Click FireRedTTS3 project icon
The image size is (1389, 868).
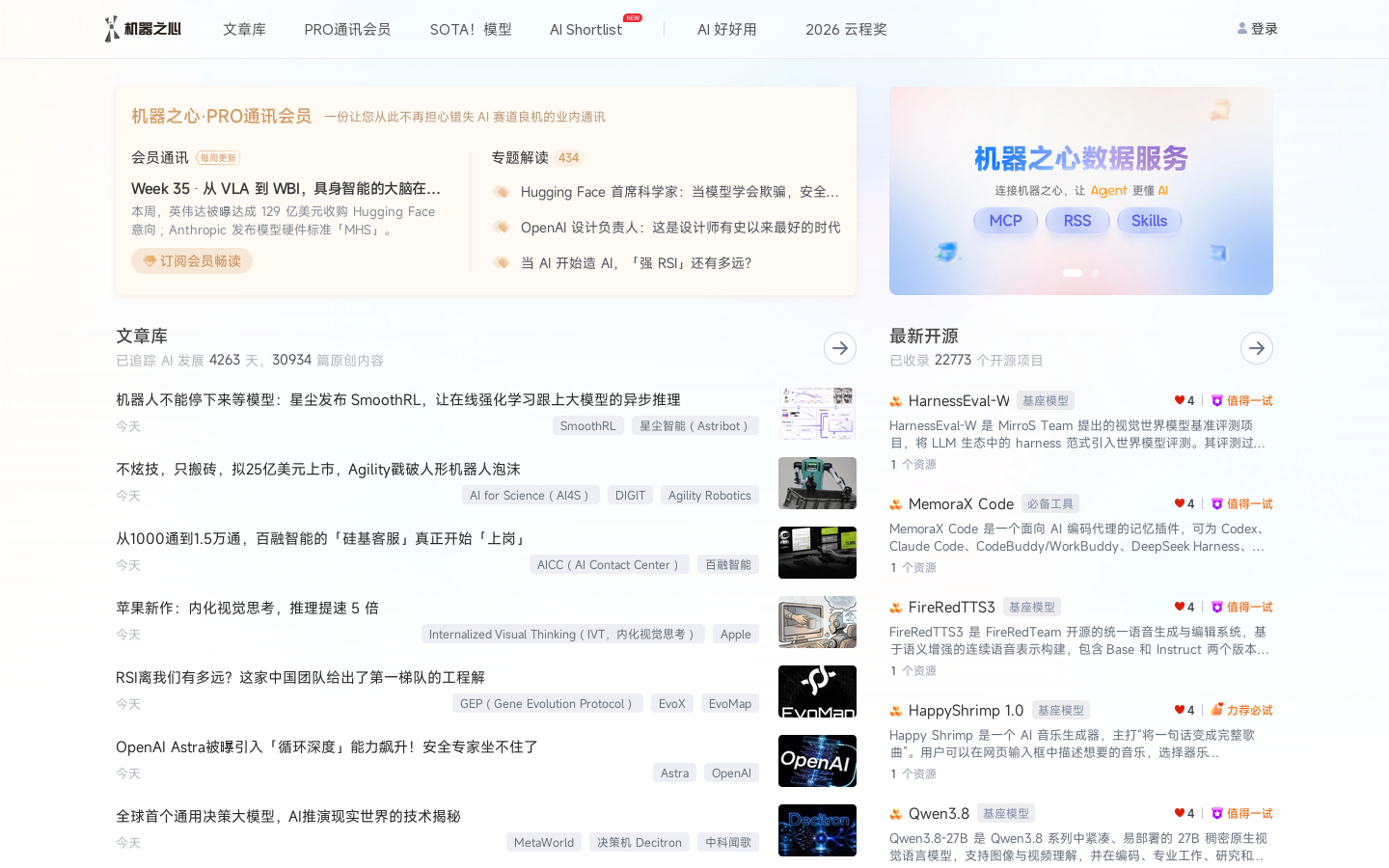(896, 608)
